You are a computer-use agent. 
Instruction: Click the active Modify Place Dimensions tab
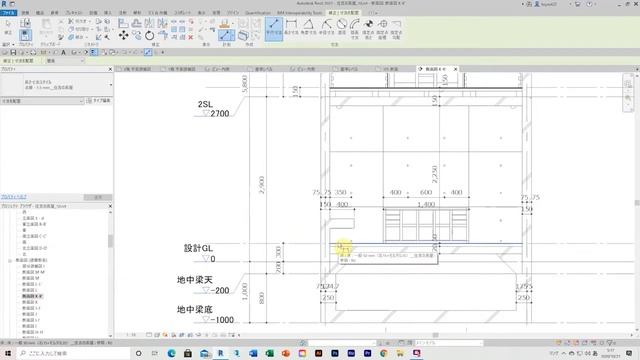(x=343, y=13)
